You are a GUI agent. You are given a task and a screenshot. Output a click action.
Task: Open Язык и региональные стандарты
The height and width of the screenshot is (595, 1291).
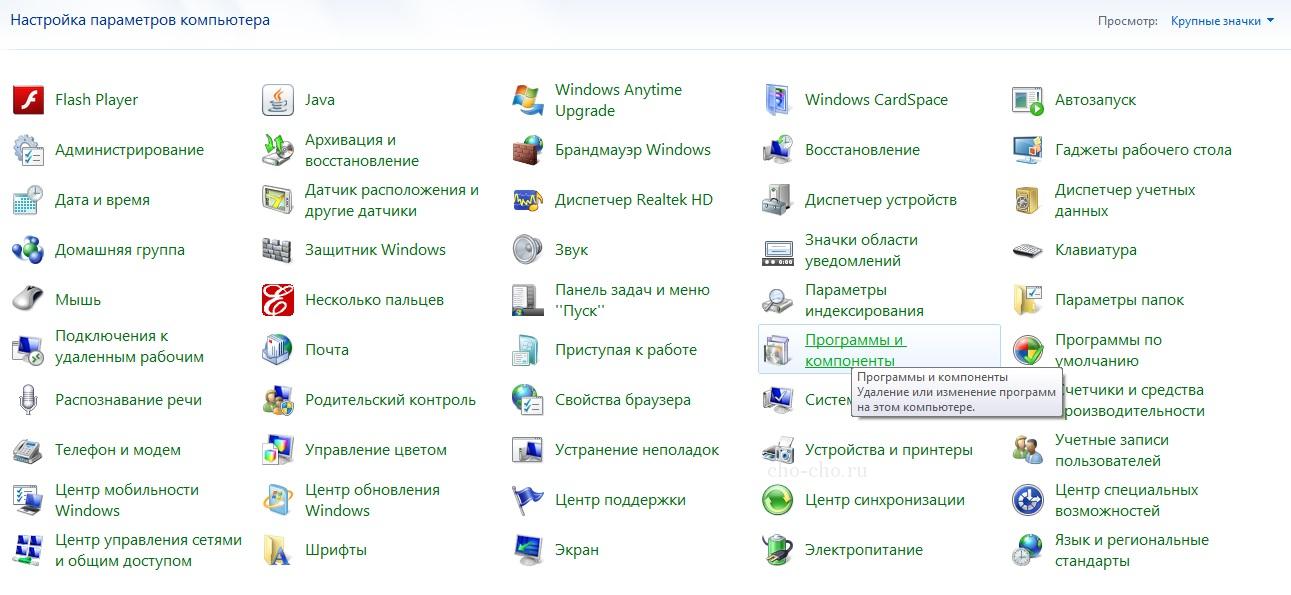click(x=1131, y=550)
